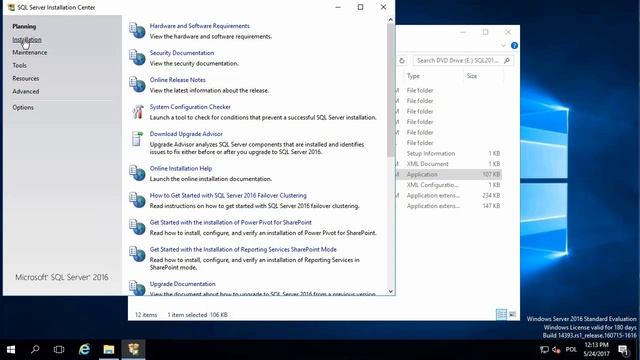640x360 pixels.
Task: Open Power Pivot for SharePoint installation link
Action: (231, 222)
